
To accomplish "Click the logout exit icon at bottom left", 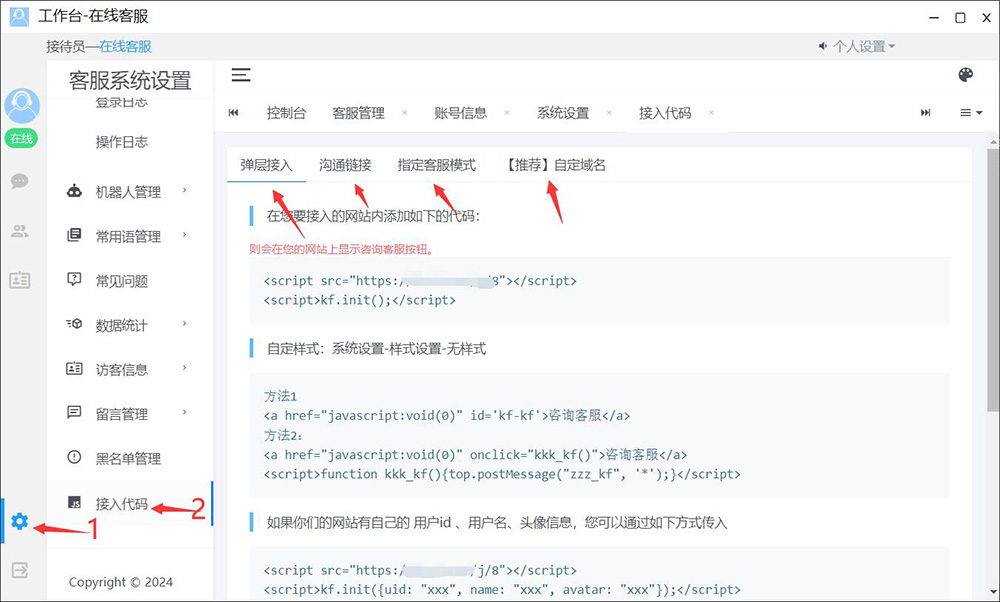I will [x=20, y=570].
